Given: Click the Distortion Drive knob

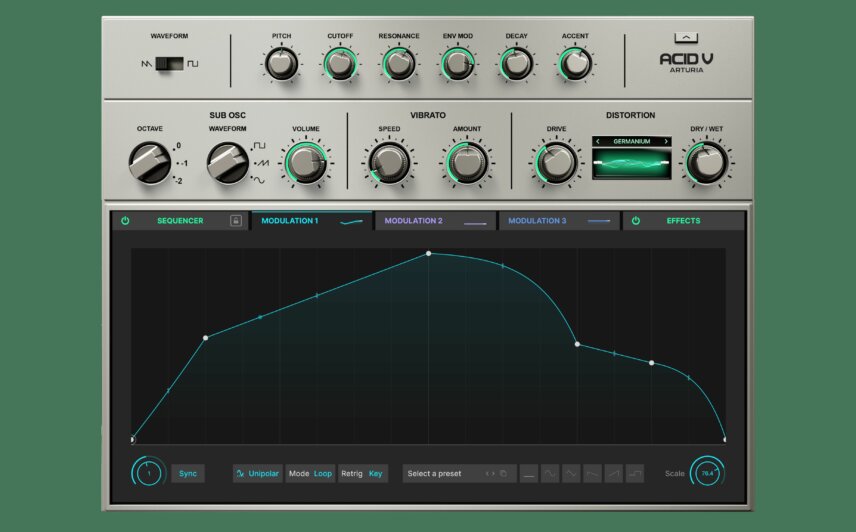Looking at the screenshot, I should click(556, 163).
